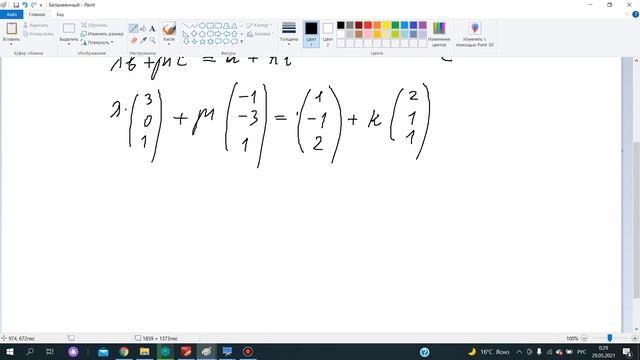
Task: Click the Select (Выделить) rectangle icon
Action: pos(69,28)
